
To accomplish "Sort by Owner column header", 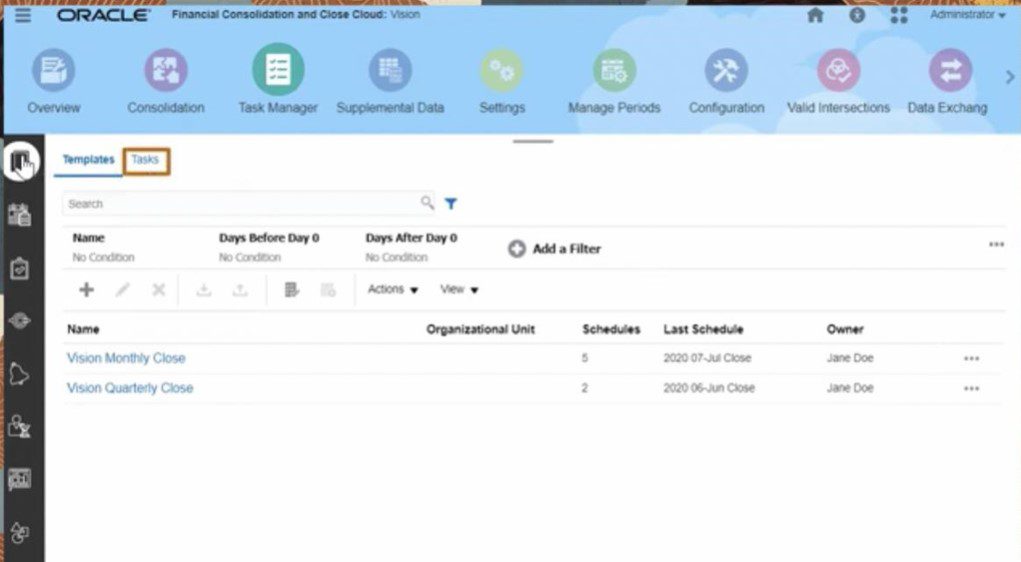I will [x=845, y=330].
